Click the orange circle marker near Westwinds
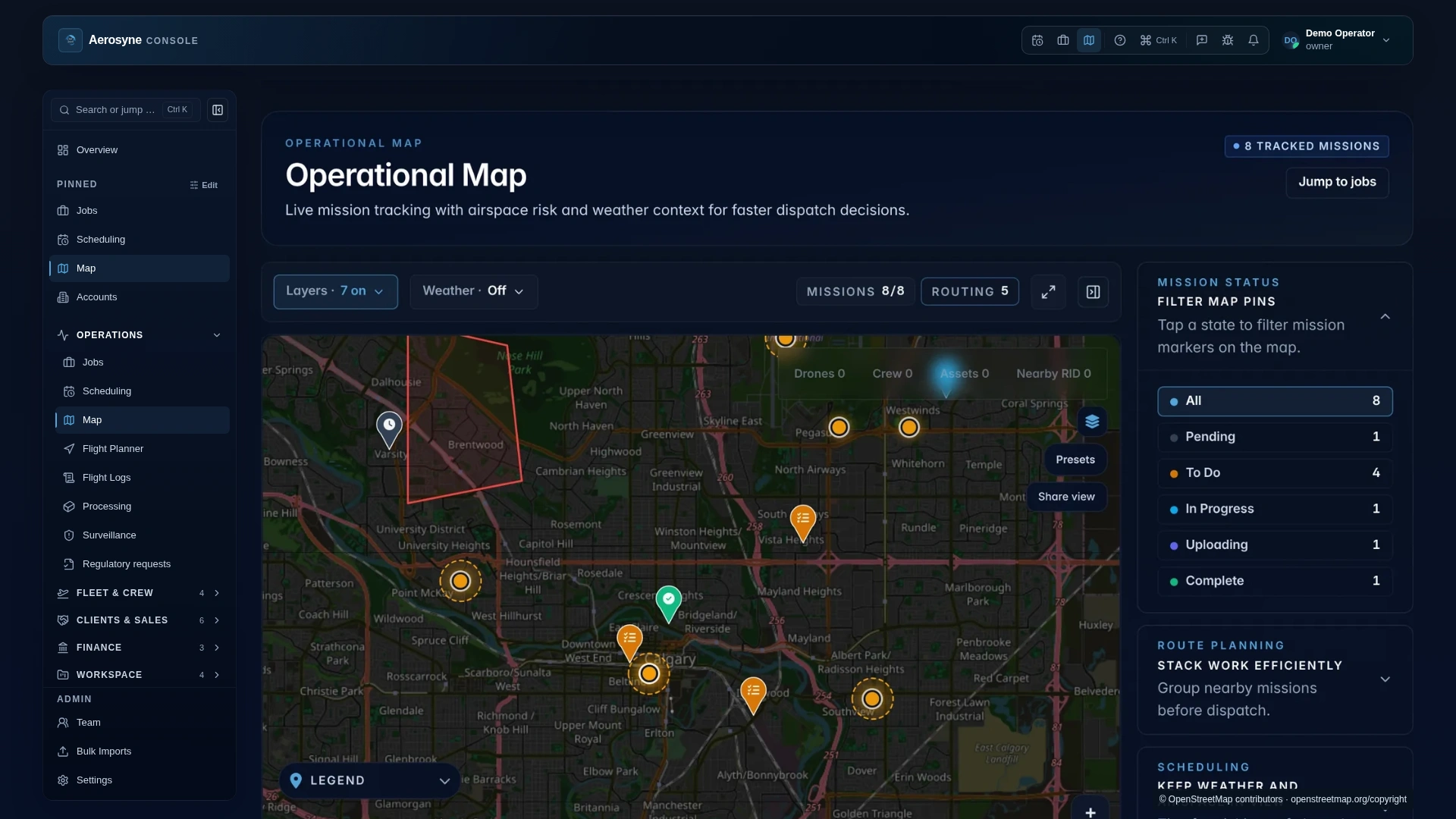The height and width of the screenshot is (819, 1456). click(909, 428)
